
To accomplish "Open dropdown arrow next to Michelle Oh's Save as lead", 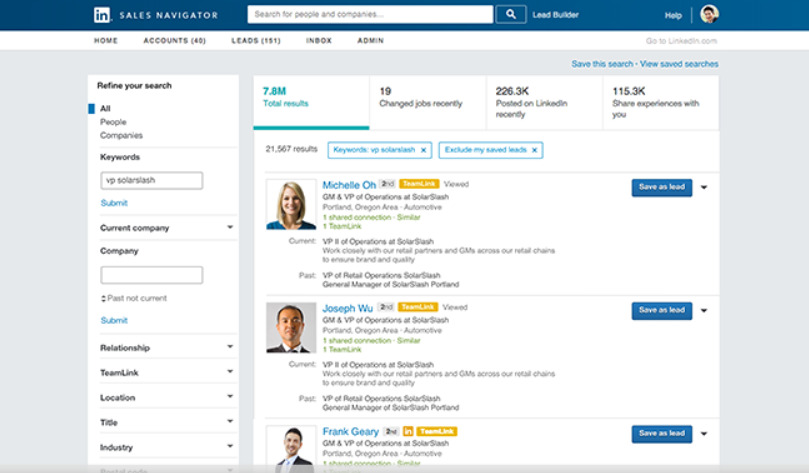I will click(704, 187).
